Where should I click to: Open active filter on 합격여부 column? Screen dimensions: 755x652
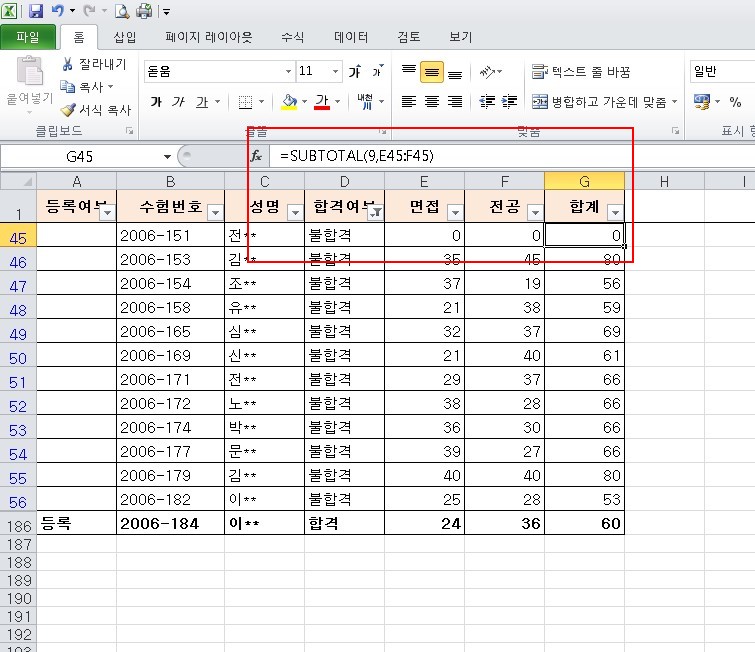(x=376, y=212)
